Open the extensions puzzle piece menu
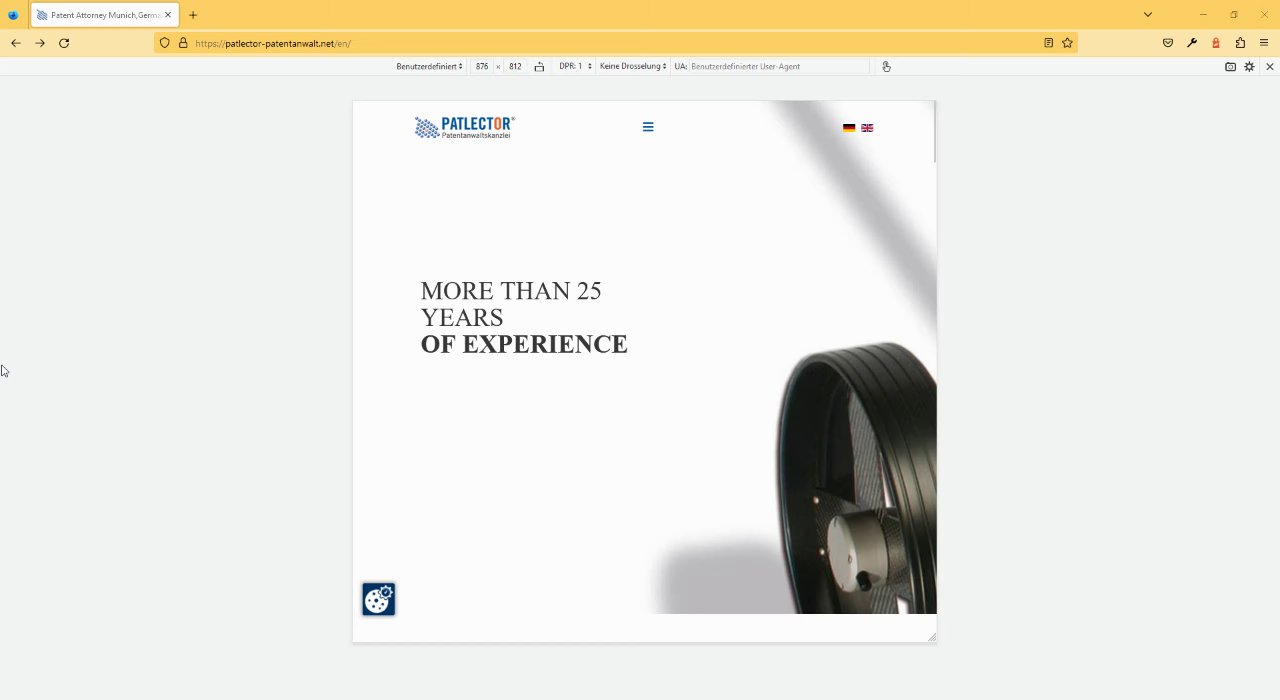This screenshot has width=1280, height=700. coord(1240,43)
